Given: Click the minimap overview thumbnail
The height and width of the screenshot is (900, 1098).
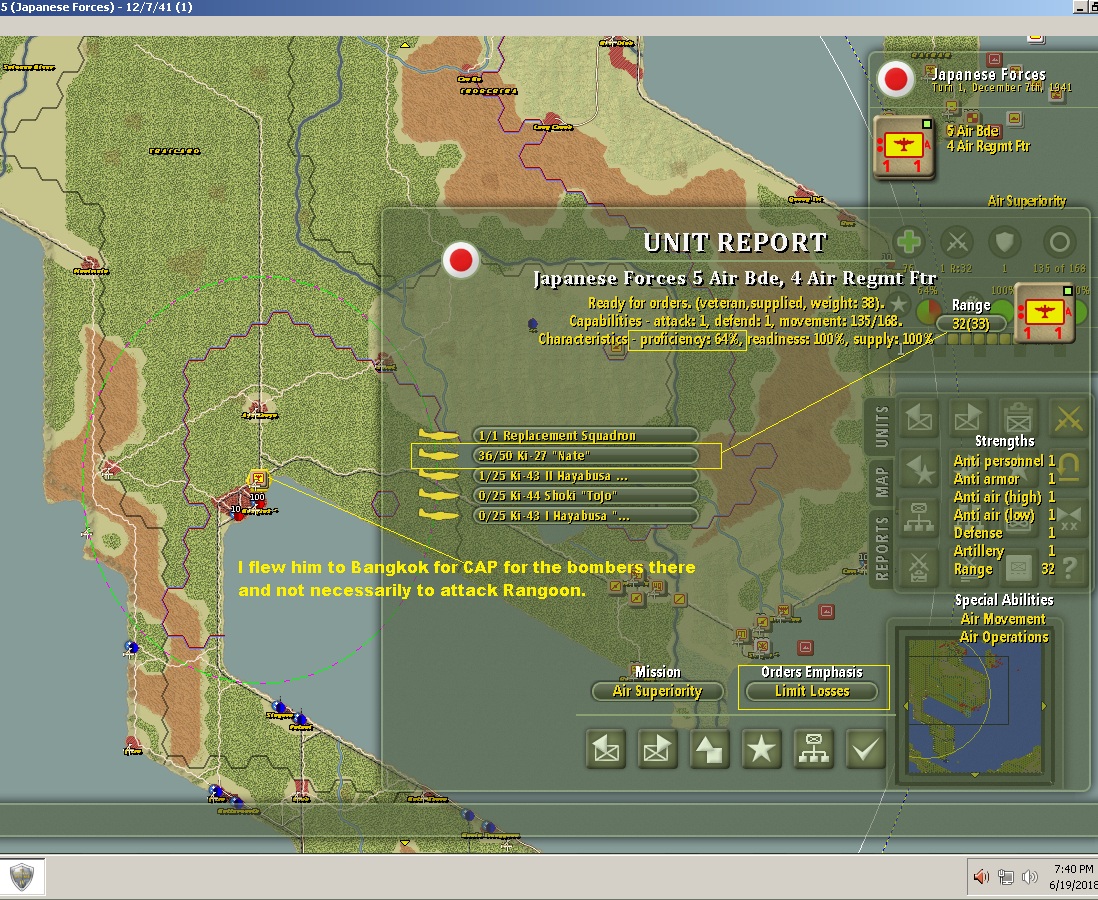Looking at the screenshot, I should 975,705.
